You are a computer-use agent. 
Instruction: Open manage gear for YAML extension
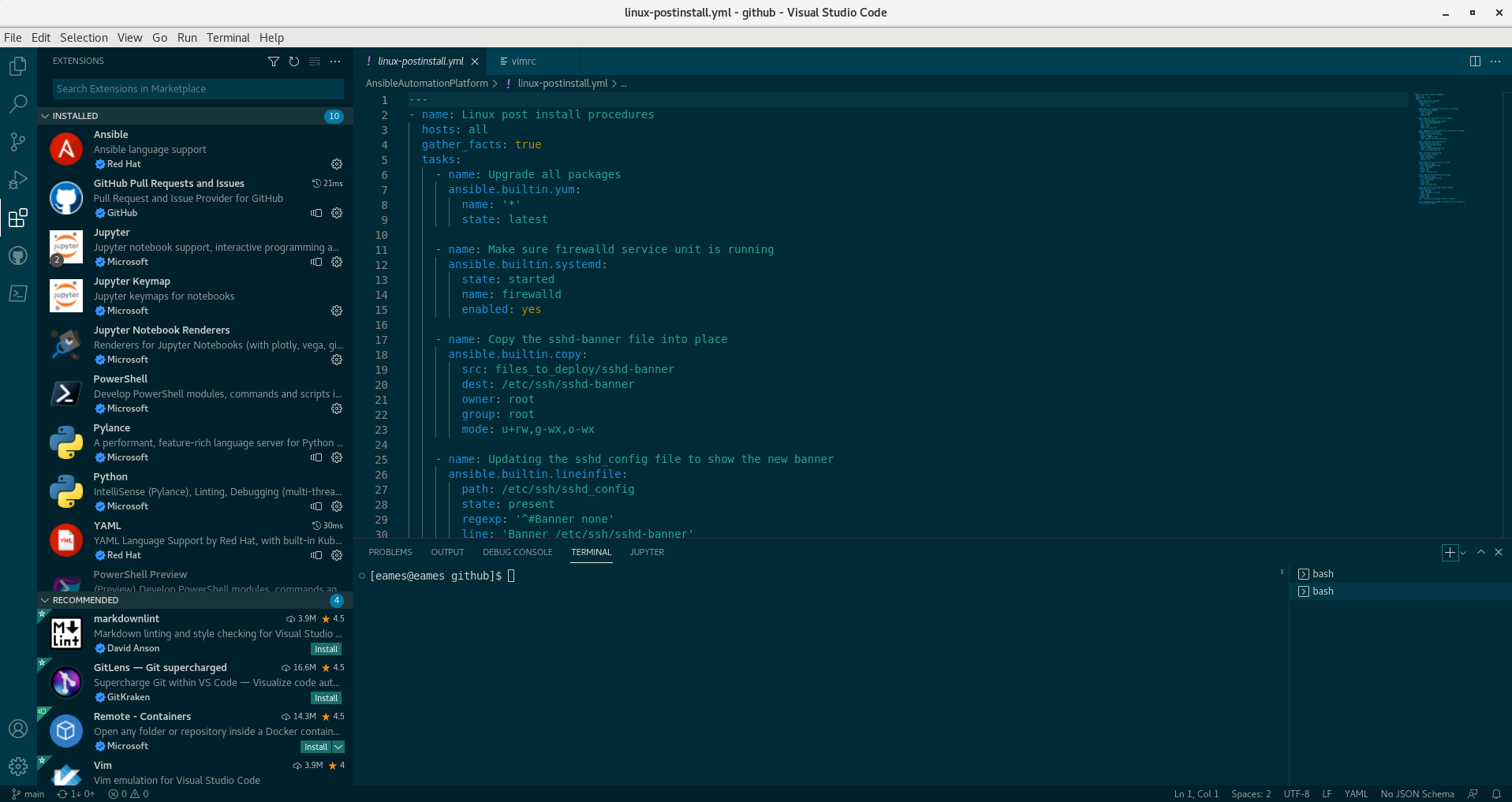(337, 555)
